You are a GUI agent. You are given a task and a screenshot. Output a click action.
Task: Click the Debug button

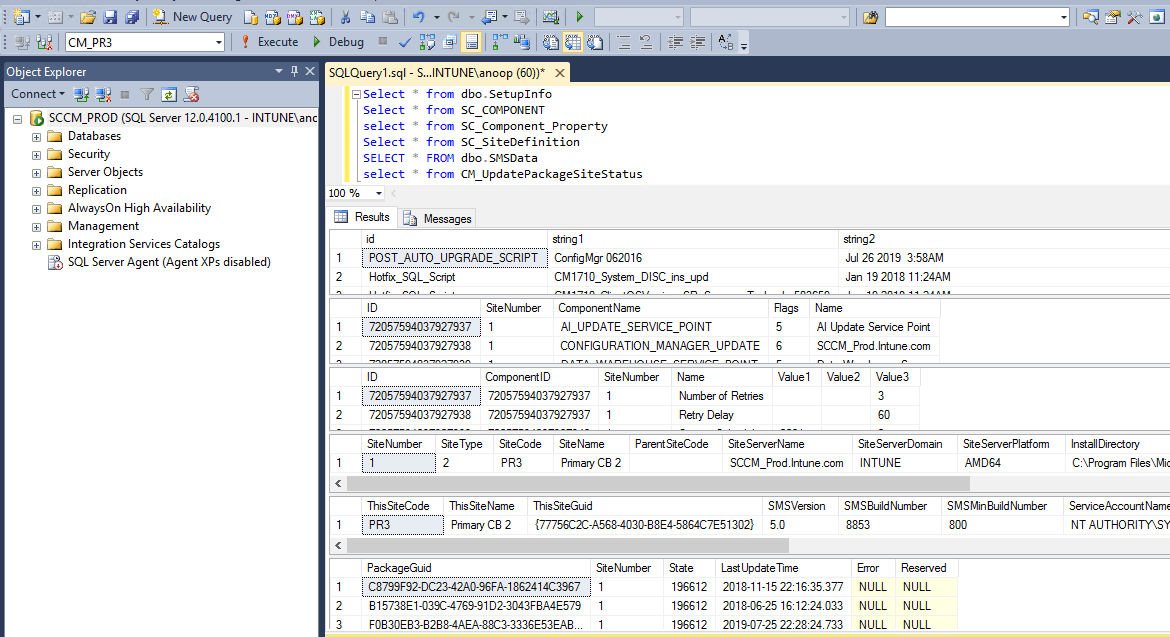[338, 43]
